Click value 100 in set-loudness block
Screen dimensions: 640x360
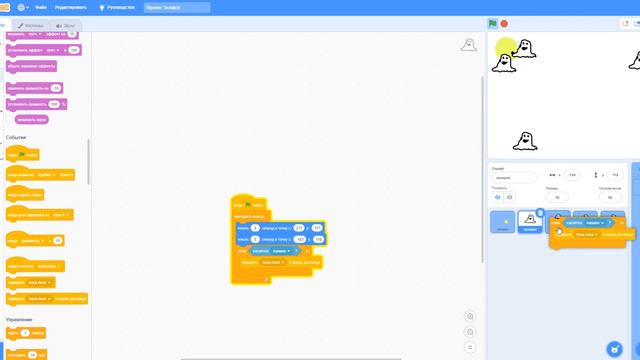click(x=54, y=104)
